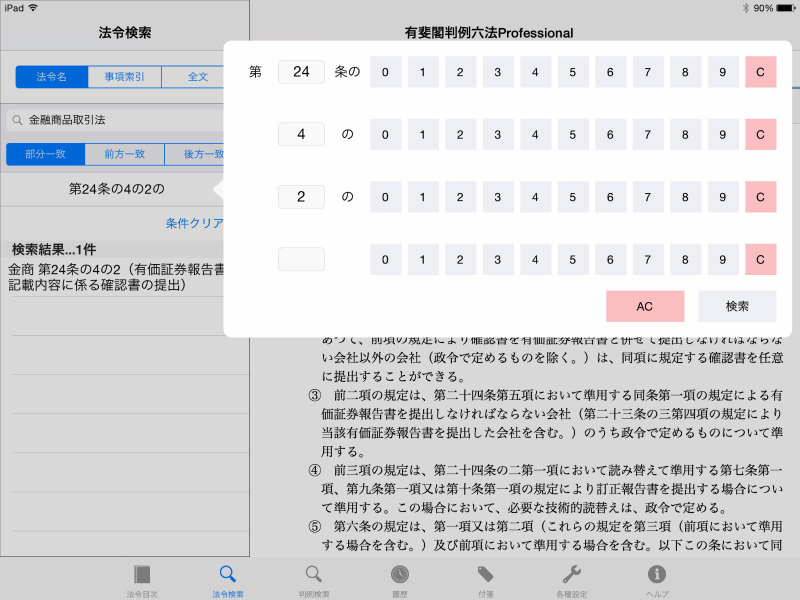This screenshot has width=800, height=600.
Task: Tap the AC all-clear button
Action: 645,306
